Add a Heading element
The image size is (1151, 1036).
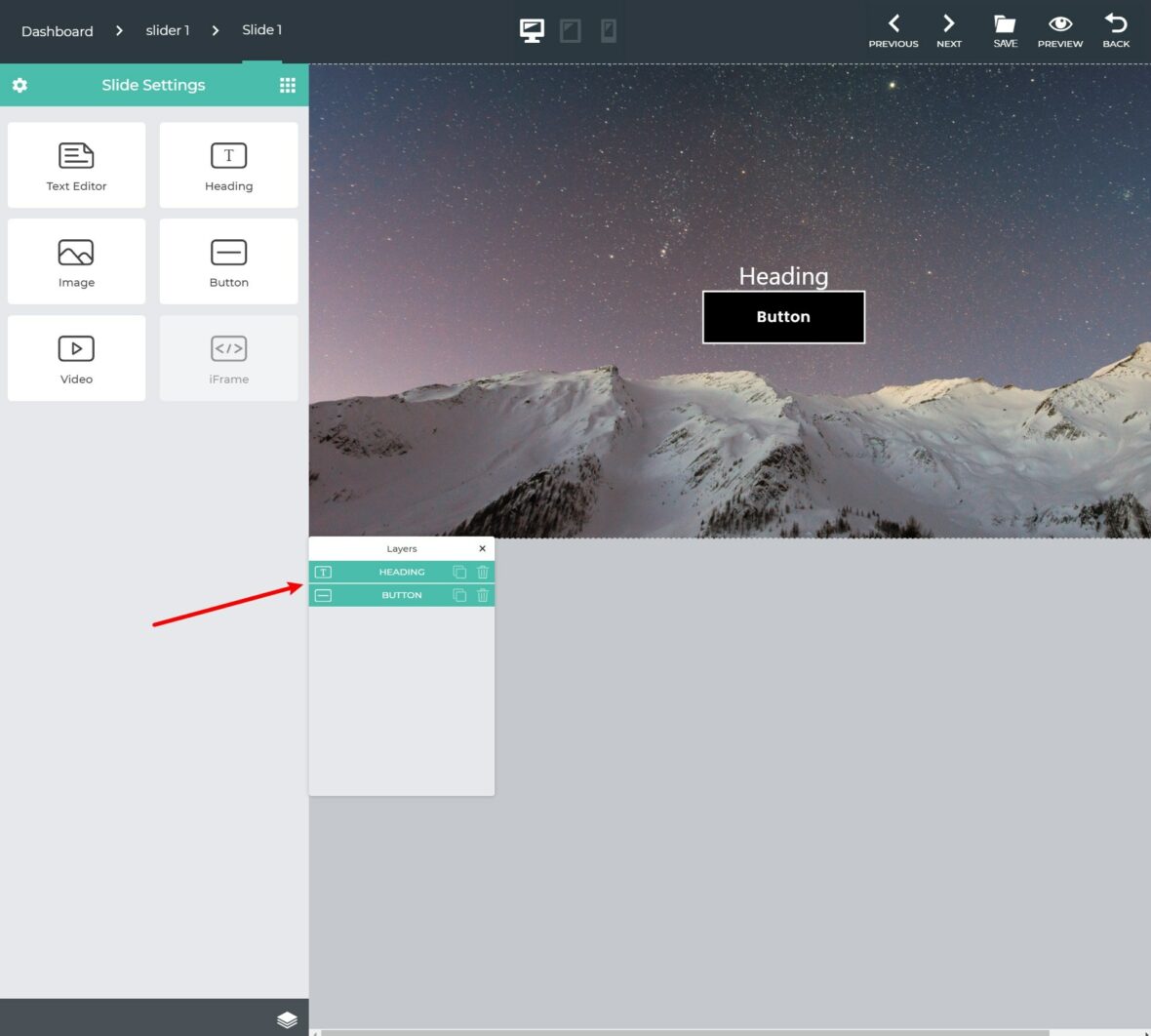pyautogui.click(x=228, y=165)
